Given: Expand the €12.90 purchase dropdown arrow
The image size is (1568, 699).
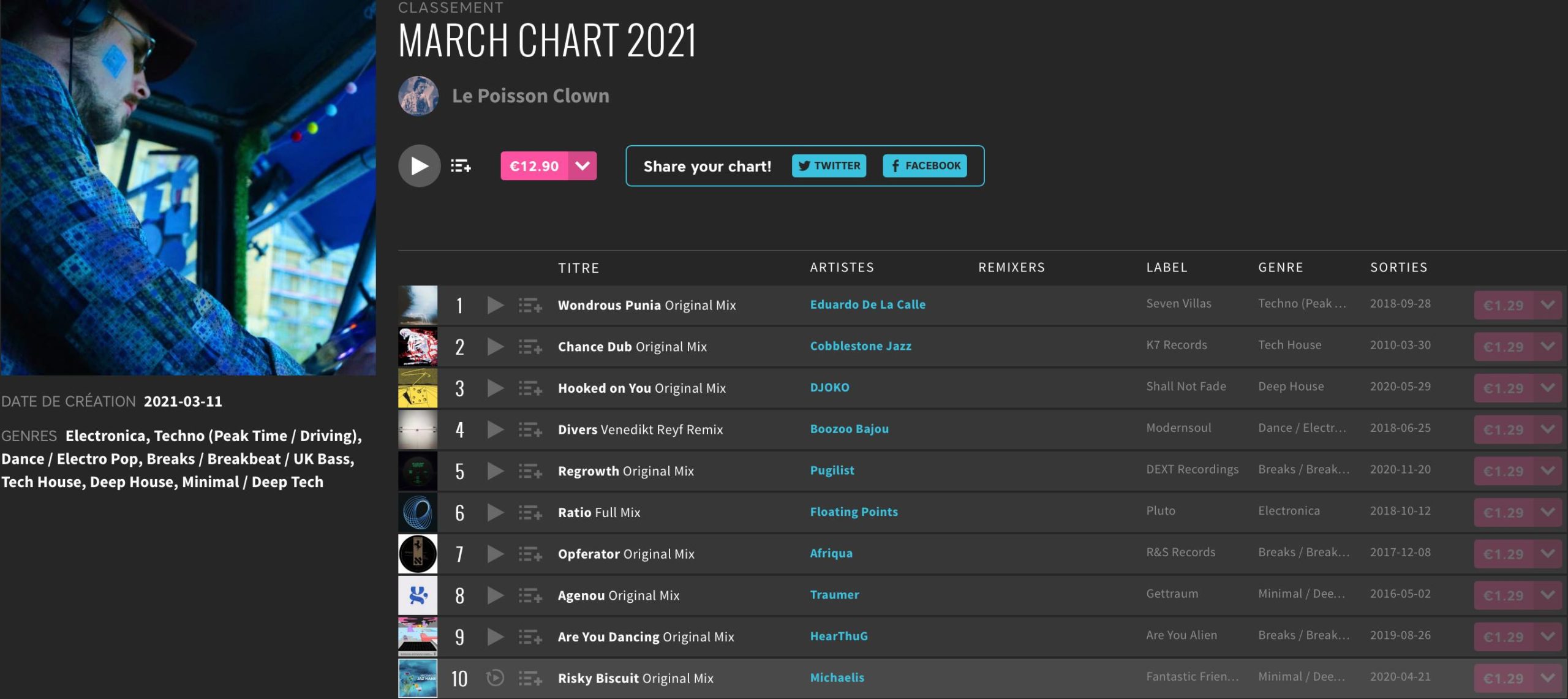Looking at the screenshot, I should click(582, 165).
